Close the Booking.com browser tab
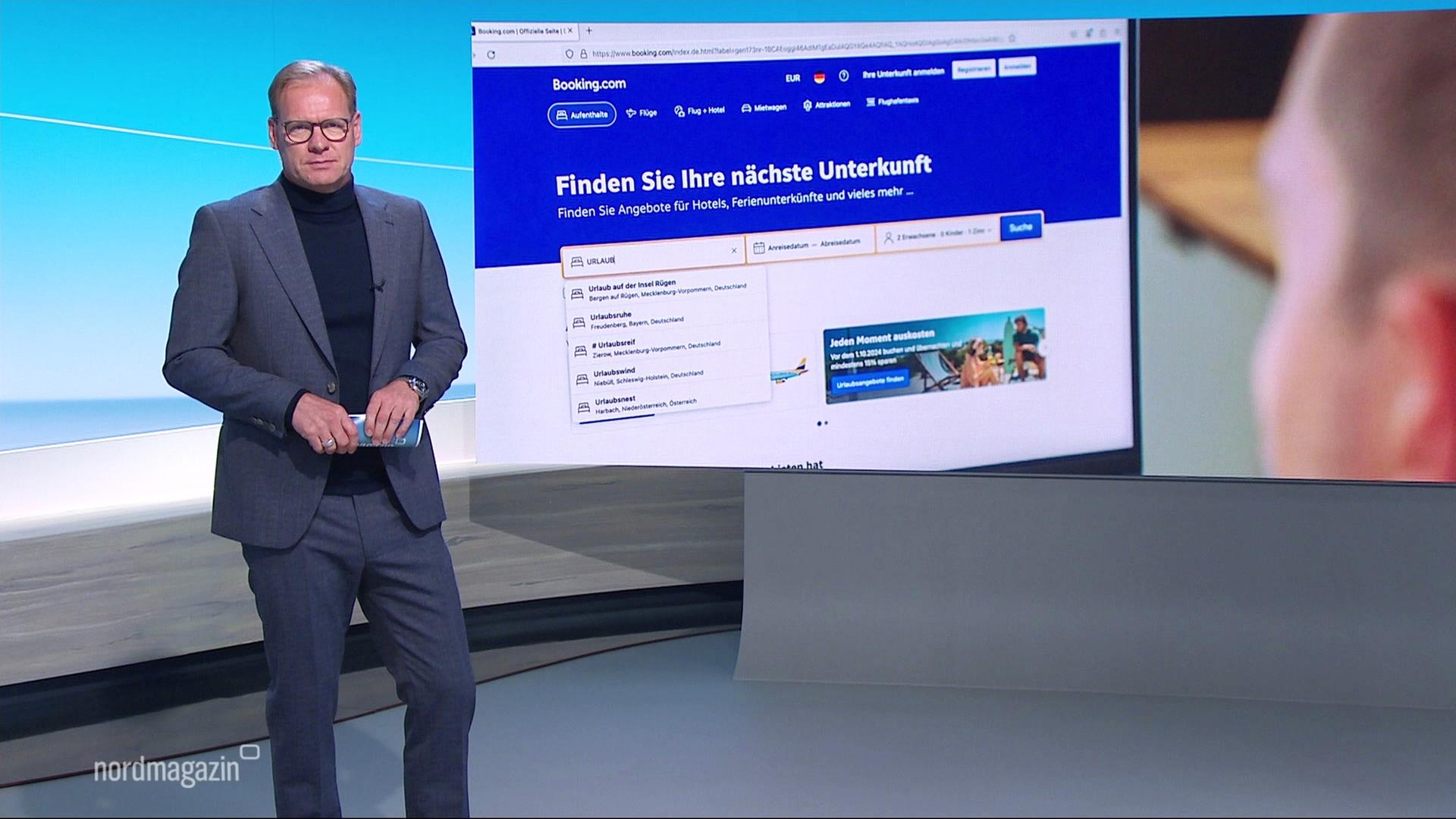Image resolution: width=1456 pixels, height=819 pixels. tap(570, 31)
